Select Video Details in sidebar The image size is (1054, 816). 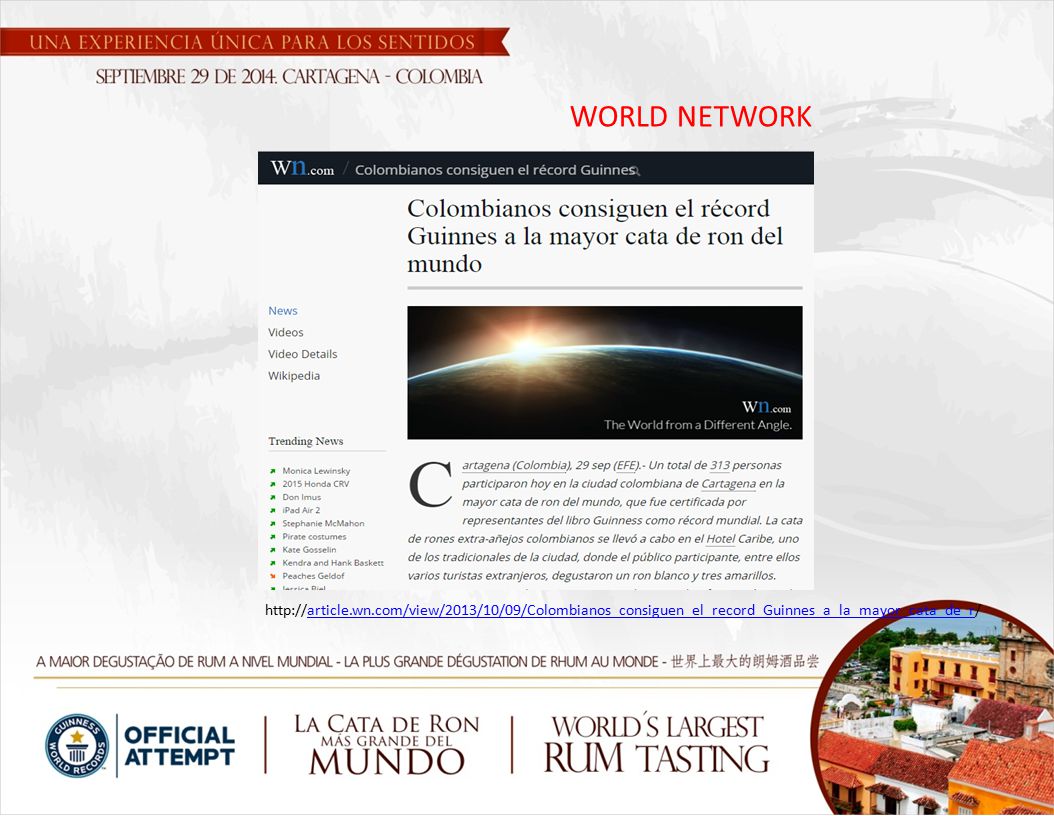point(302,354)
